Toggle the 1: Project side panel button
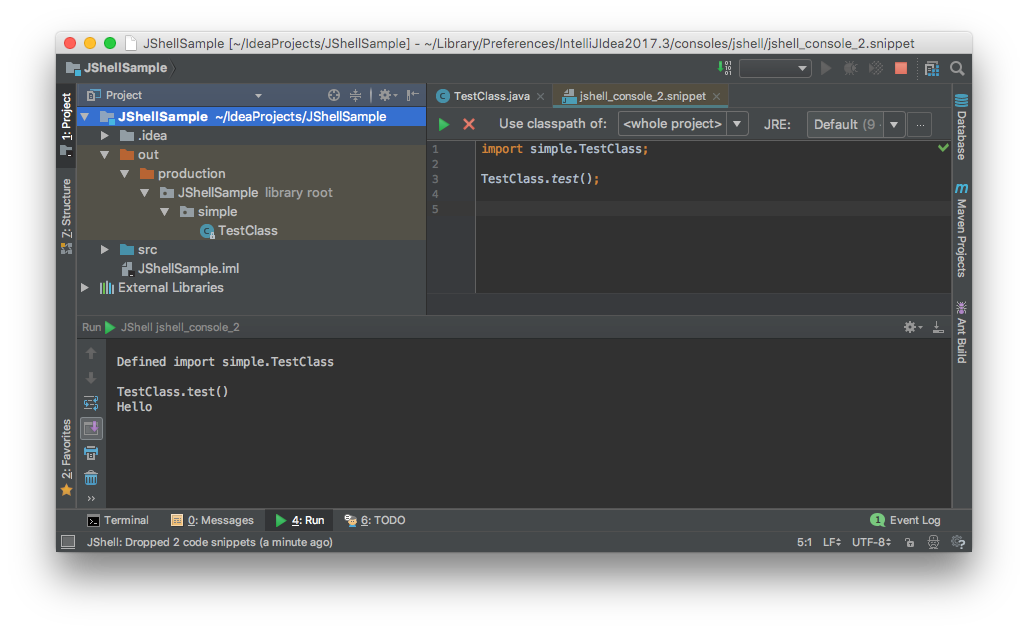This screenshot has width=1028, height=632. (66, 123)
